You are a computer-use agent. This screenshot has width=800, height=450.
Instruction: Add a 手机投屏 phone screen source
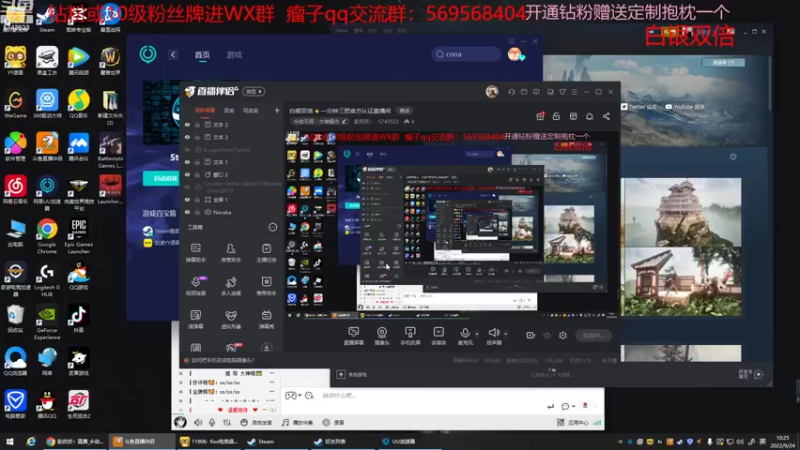pyautogui.click(x=410, y=336)
